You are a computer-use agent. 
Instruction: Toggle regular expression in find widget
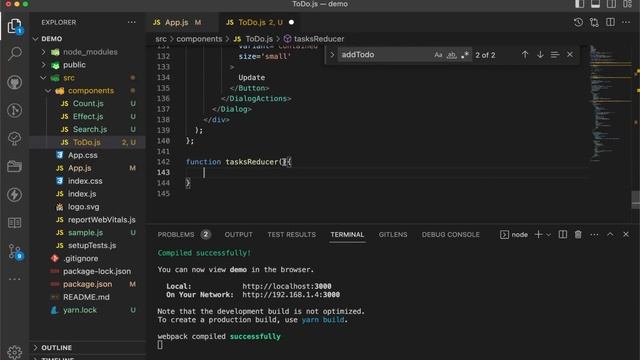[464, 55]
